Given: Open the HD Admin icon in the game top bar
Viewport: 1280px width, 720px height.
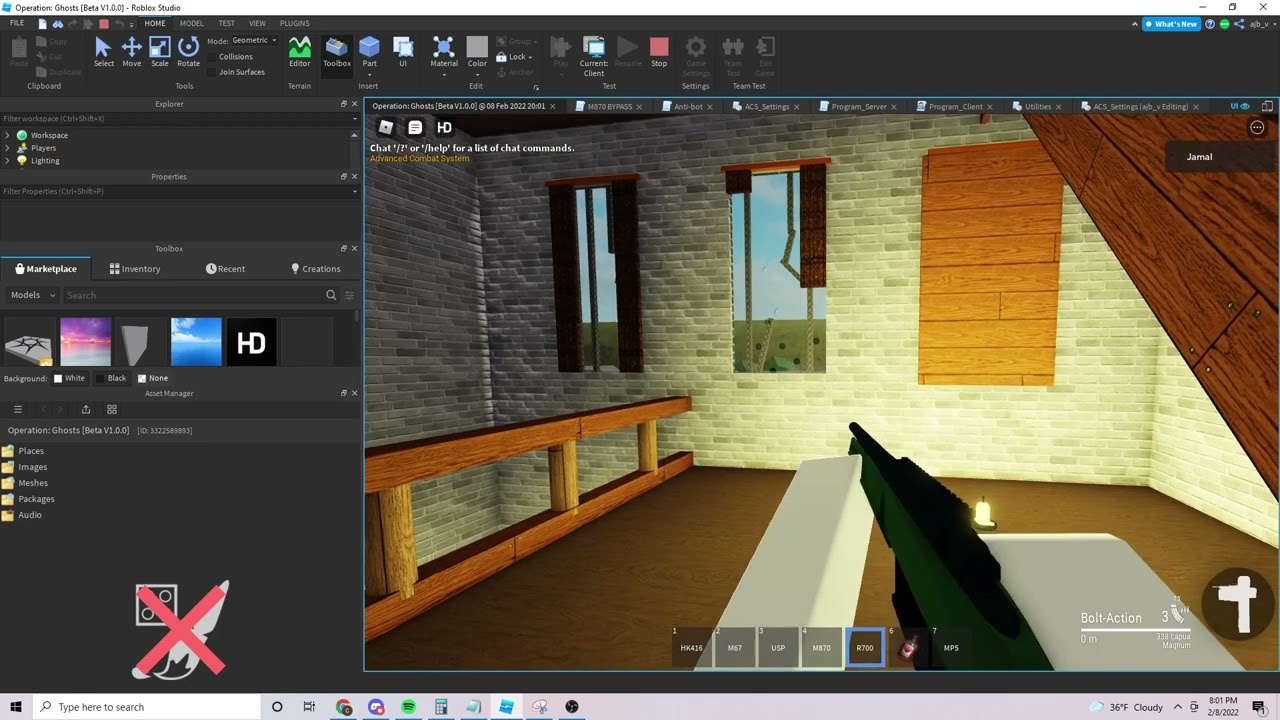Looking at the screenshot, I should point(444,127).
